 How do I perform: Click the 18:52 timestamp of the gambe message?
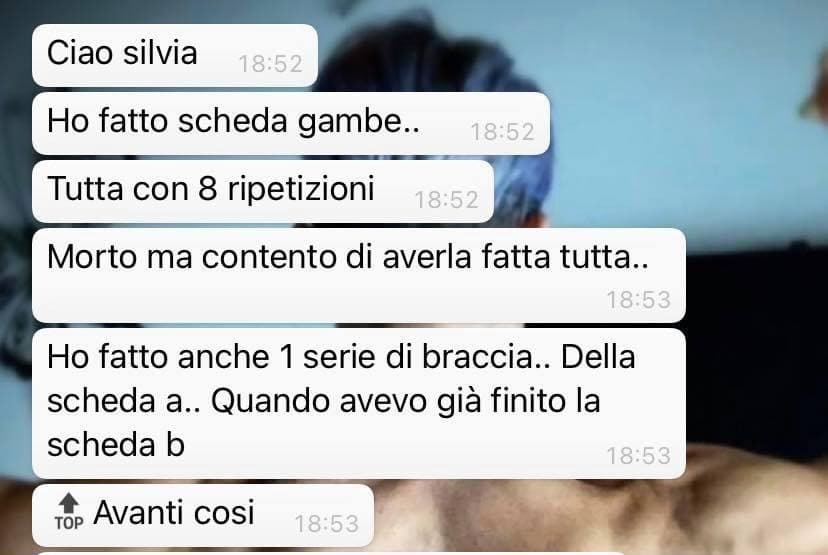502,132
